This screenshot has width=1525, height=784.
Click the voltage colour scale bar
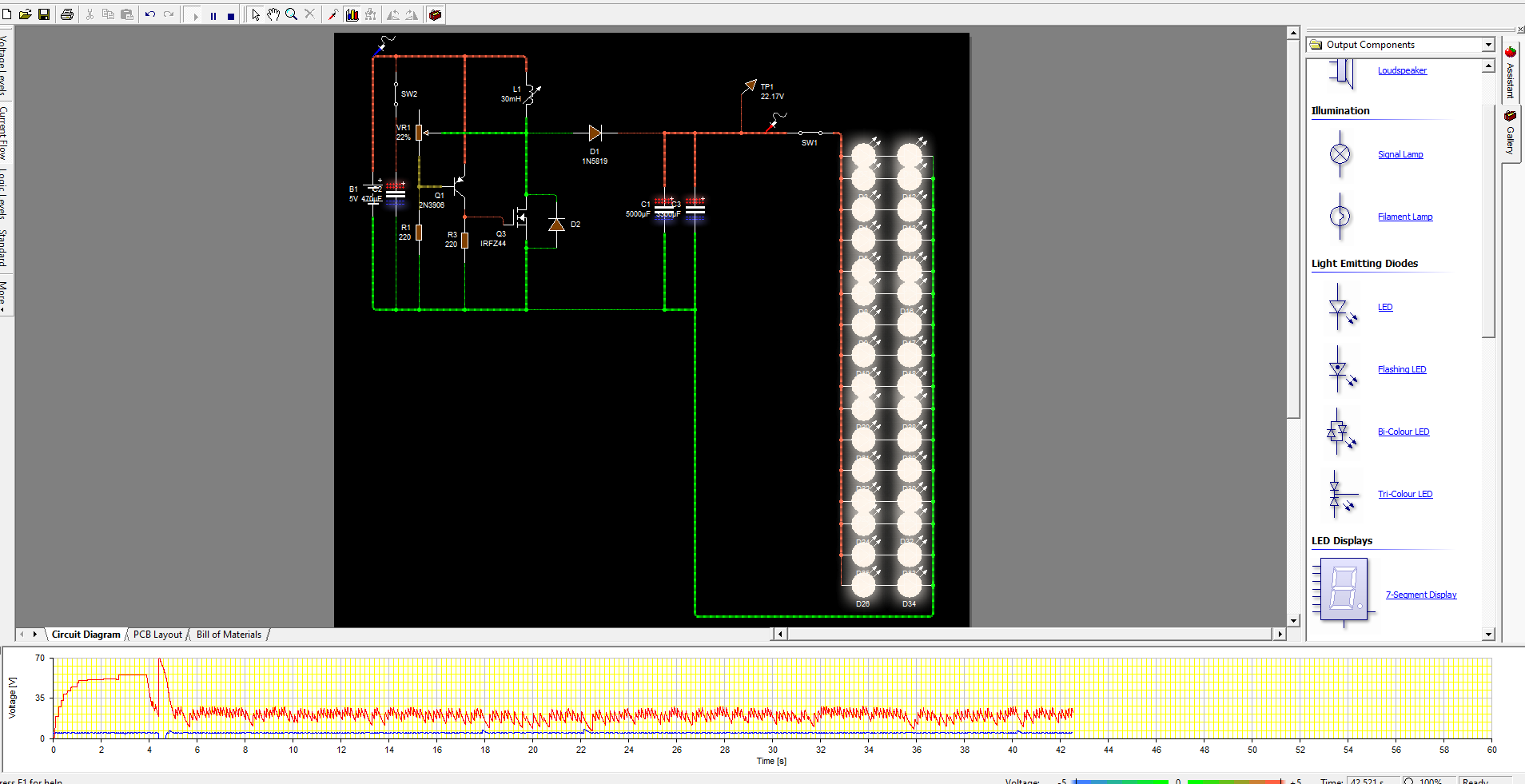pyautogui.click(x=1177, y=780)
